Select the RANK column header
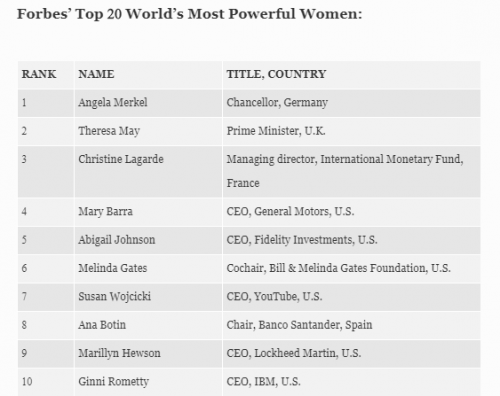The width and height of the screenshot is (500, 396). (x=39, y=74)
